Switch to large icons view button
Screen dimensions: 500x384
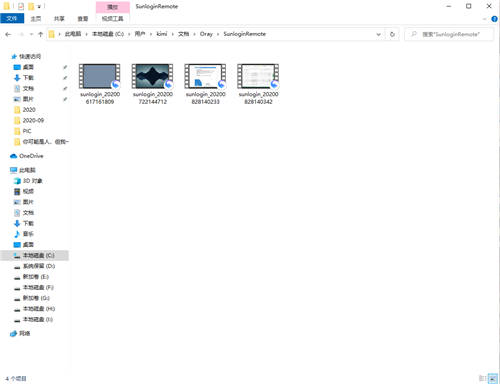coord(493,378)
